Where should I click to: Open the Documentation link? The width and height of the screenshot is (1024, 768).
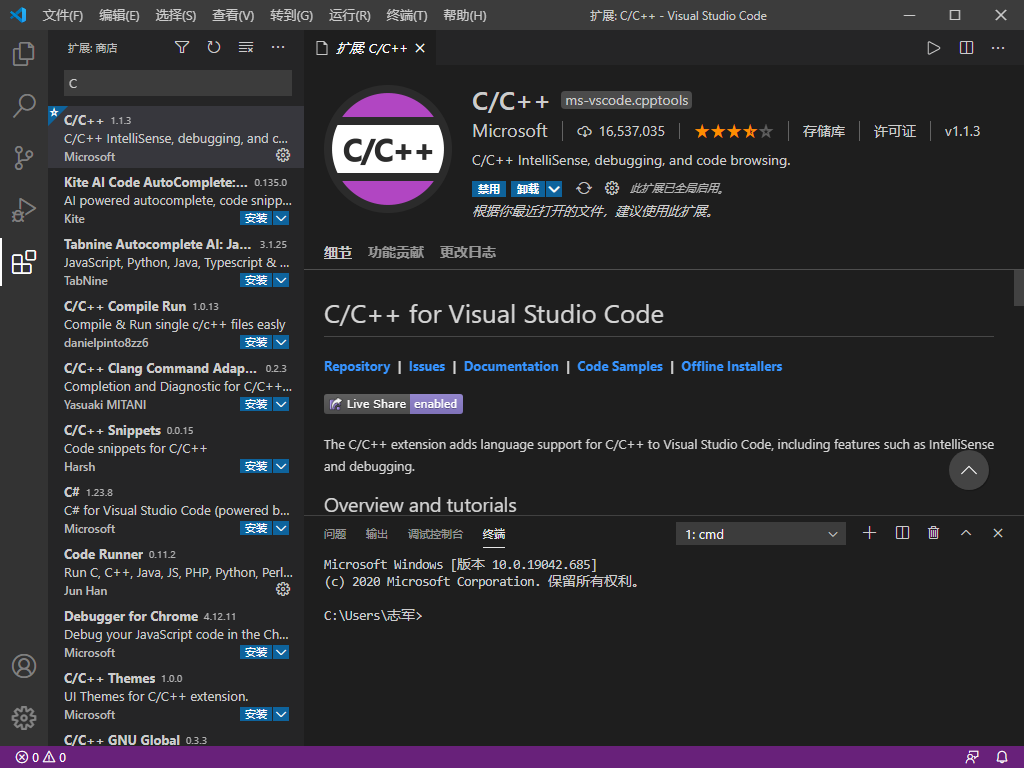coord(511,366)
